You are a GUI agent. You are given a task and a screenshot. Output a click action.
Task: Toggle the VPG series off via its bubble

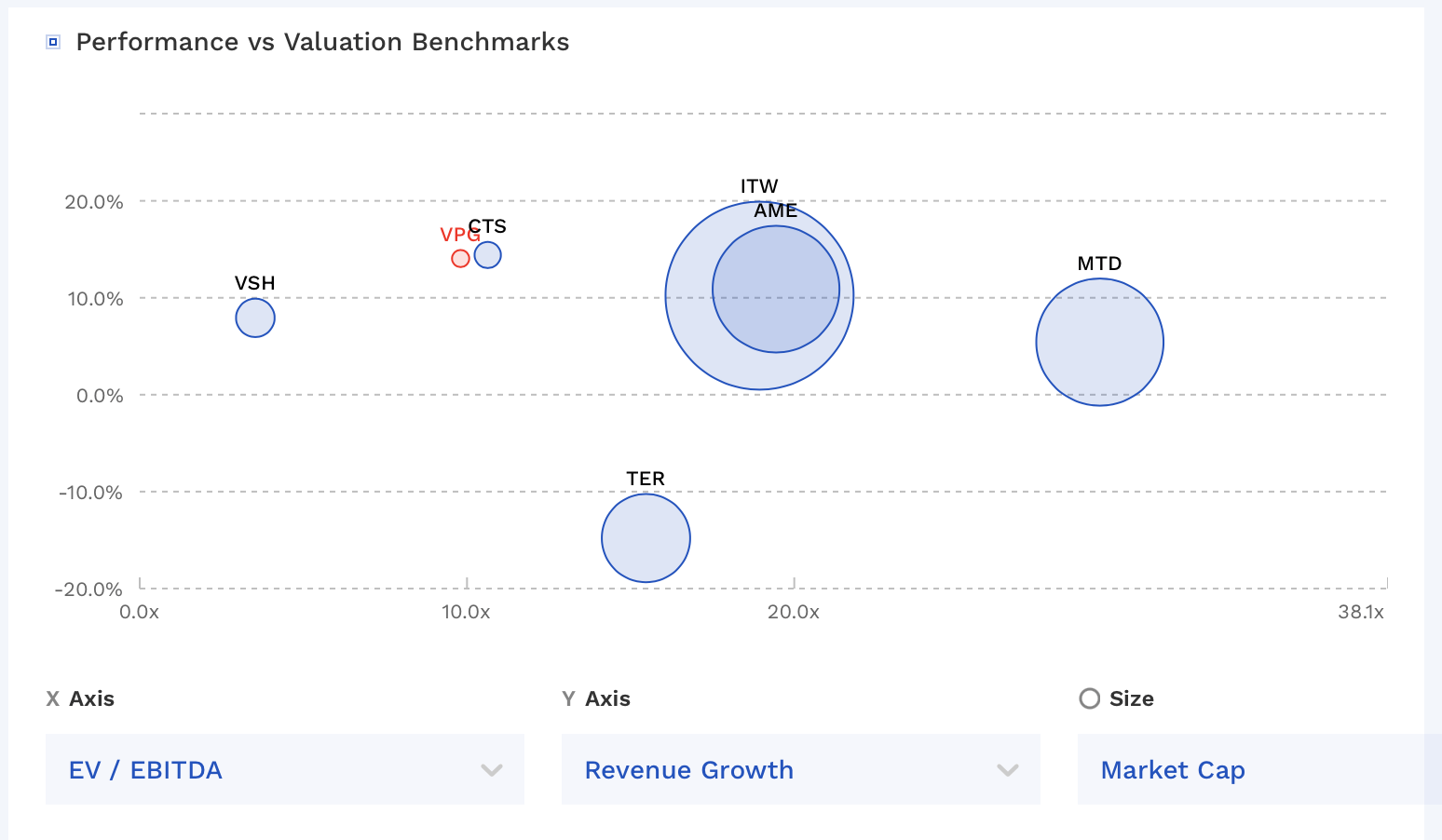(459, 258)
